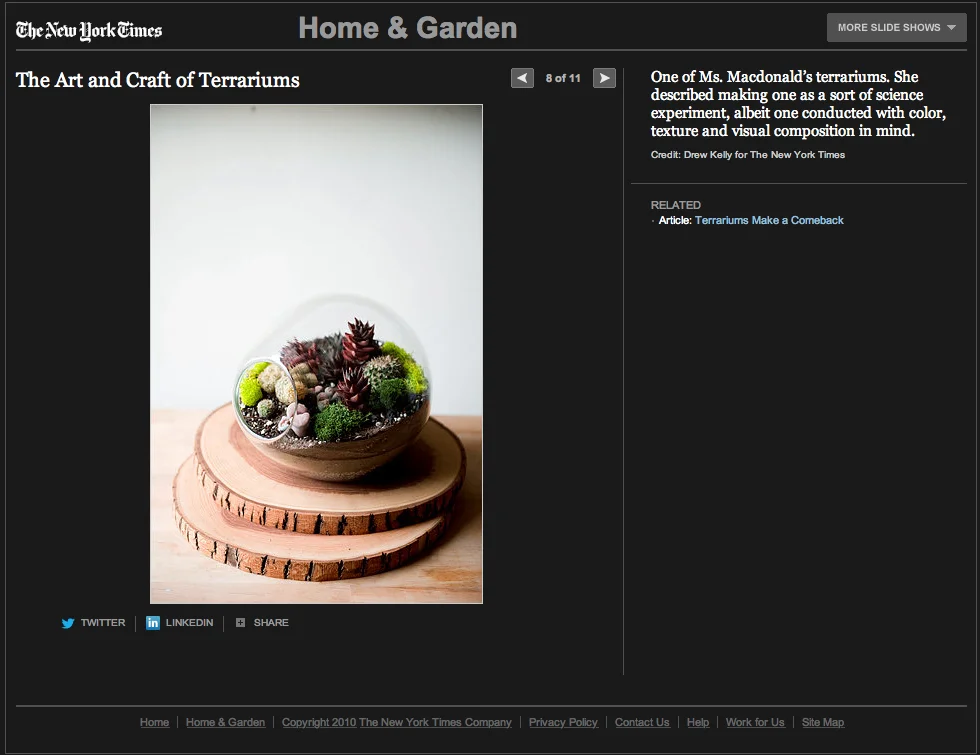Click the LinkedIn logo icon
The image size is (980, 755).
point(152,622)
